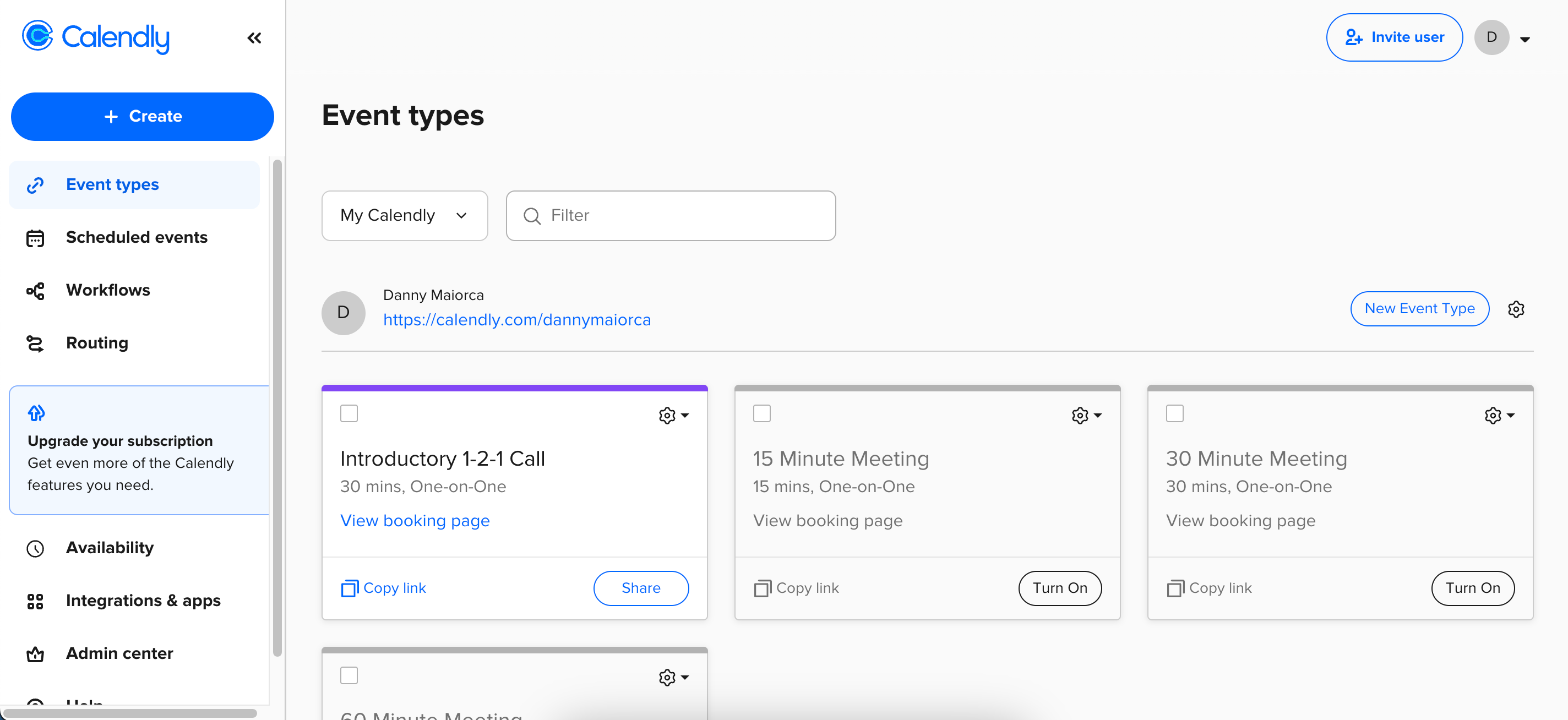1568x720 pixels.
Task: Click the Scheduled events calendar icon
Action: (35, 238)
